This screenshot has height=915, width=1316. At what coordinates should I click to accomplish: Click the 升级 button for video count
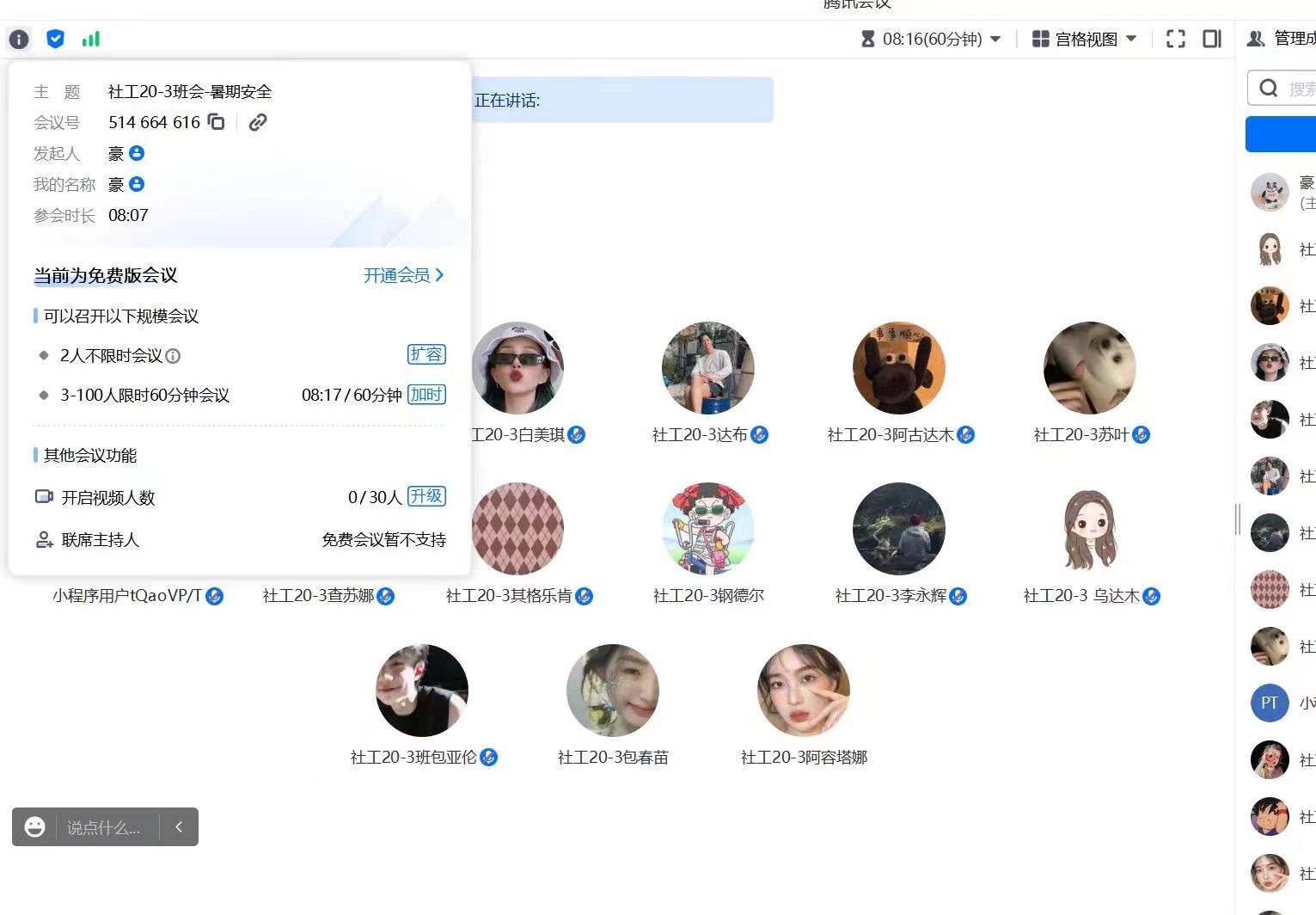click(426, 496)
